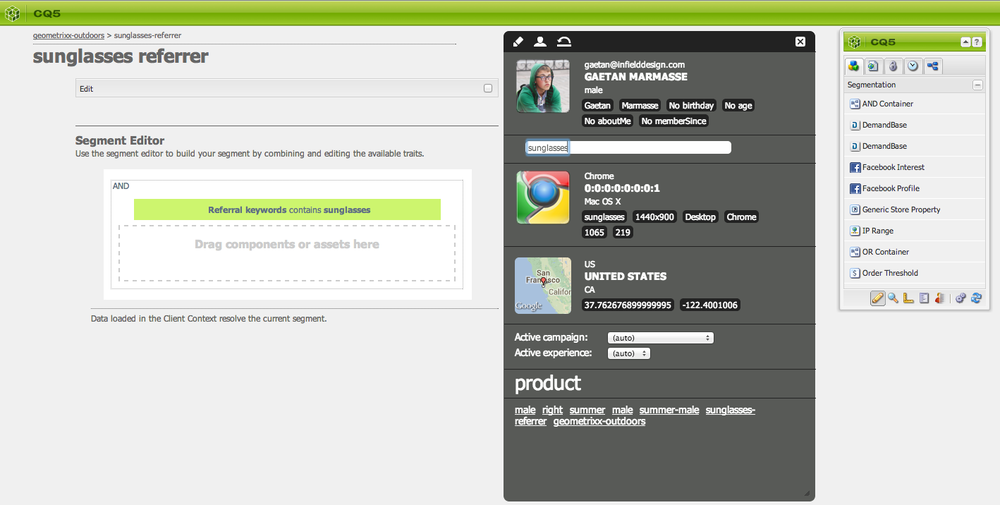
Task: Click the load profile person icon
Action: coord(540,42)
